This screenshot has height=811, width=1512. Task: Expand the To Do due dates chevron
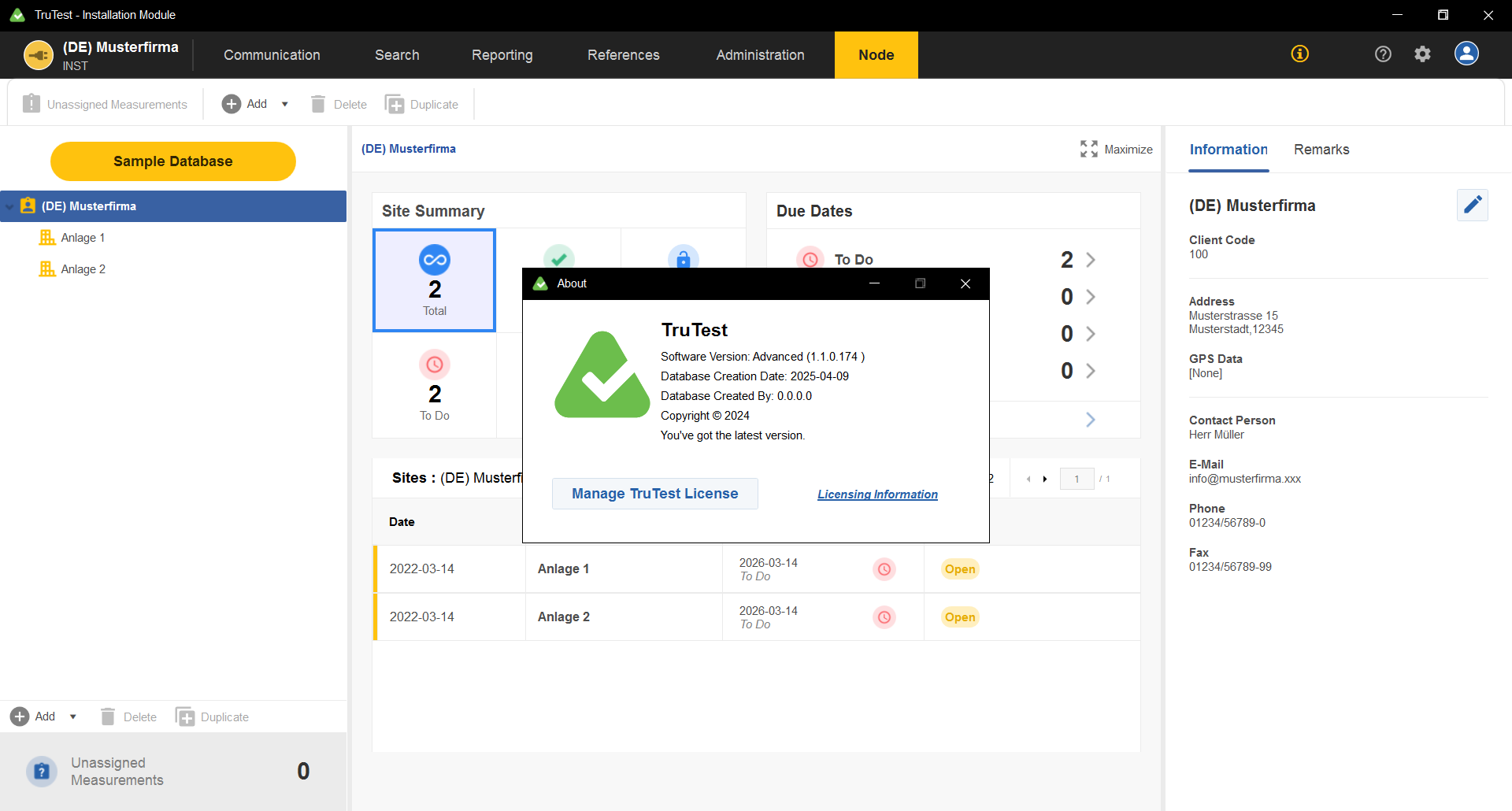1091,260
